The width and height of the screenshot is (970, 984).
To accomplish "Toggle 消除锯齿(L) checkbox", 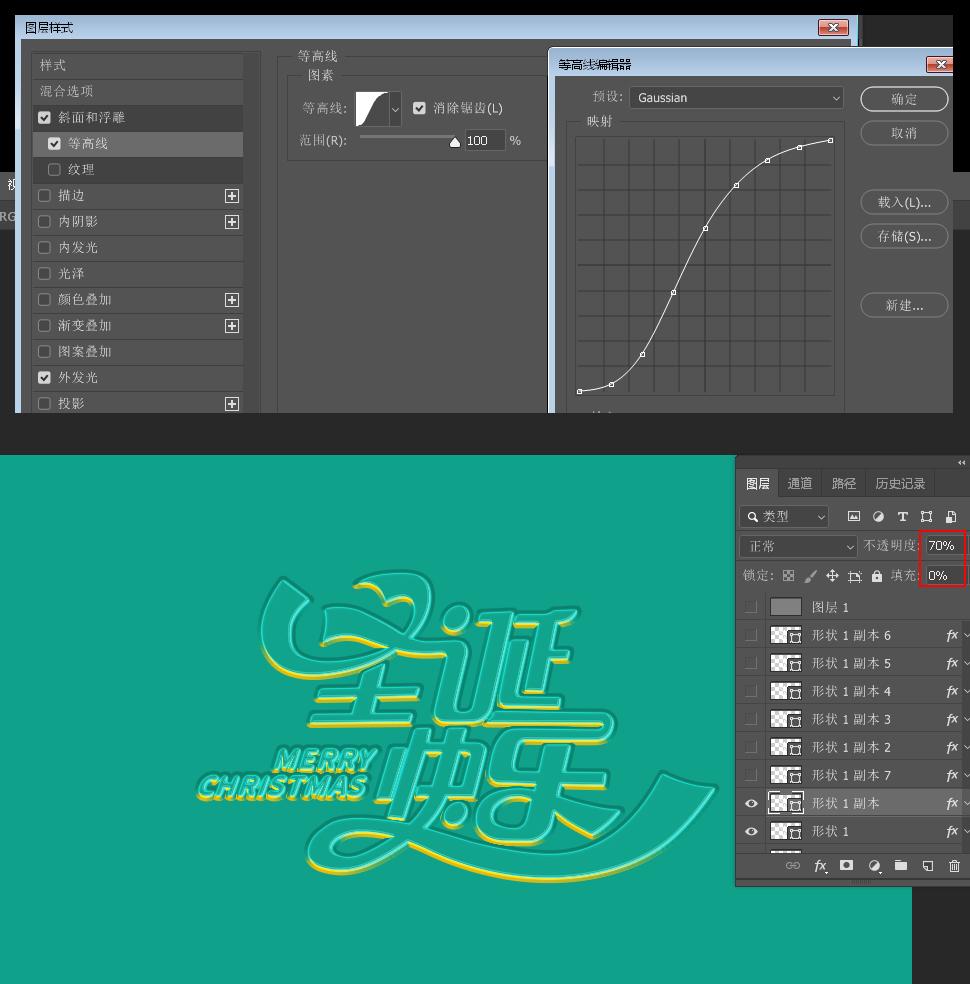I will [x=419, y=108].
